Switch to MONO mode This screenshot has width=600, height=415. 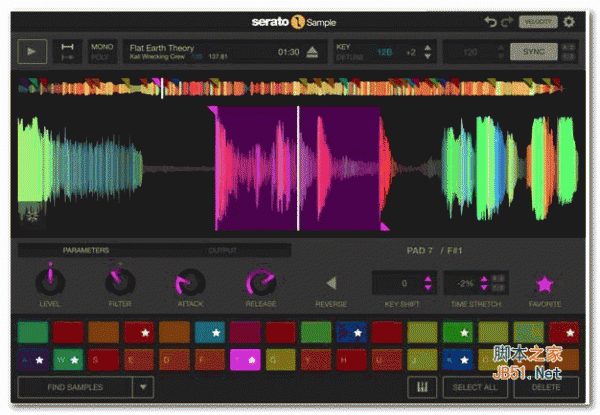click(x=102, y=47)
